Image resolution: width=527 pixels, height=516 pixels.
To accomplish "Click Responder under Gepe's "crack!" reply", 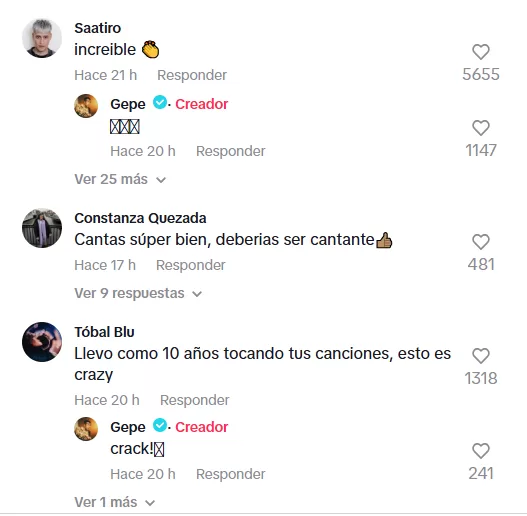I will point(231,474).
